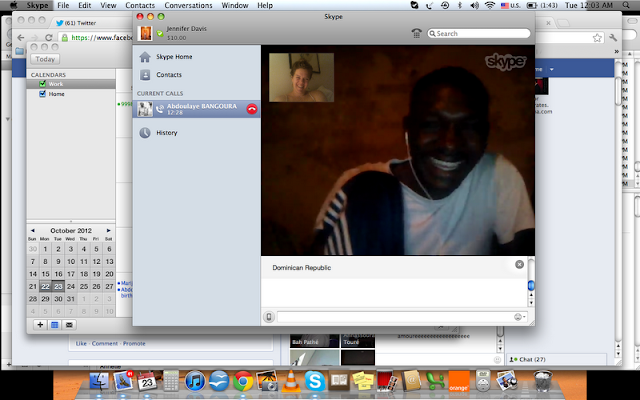This screenshot has width=640, height=400.
Task: Open Skype from the Dock
Action: pyautogui.click(x=315, y=381)
